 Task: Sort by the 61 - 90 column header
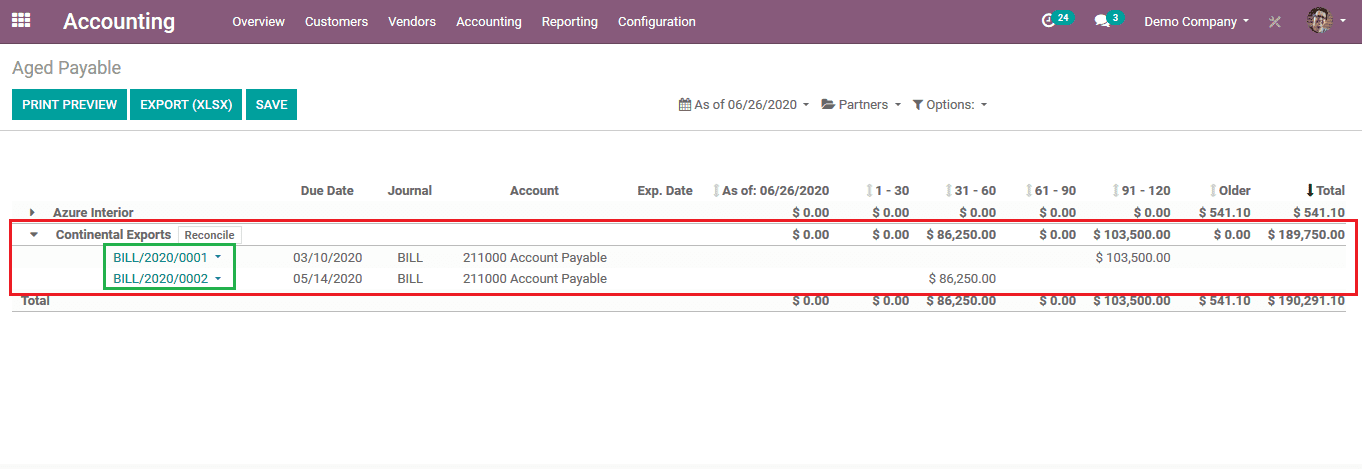pos(1051,190)
